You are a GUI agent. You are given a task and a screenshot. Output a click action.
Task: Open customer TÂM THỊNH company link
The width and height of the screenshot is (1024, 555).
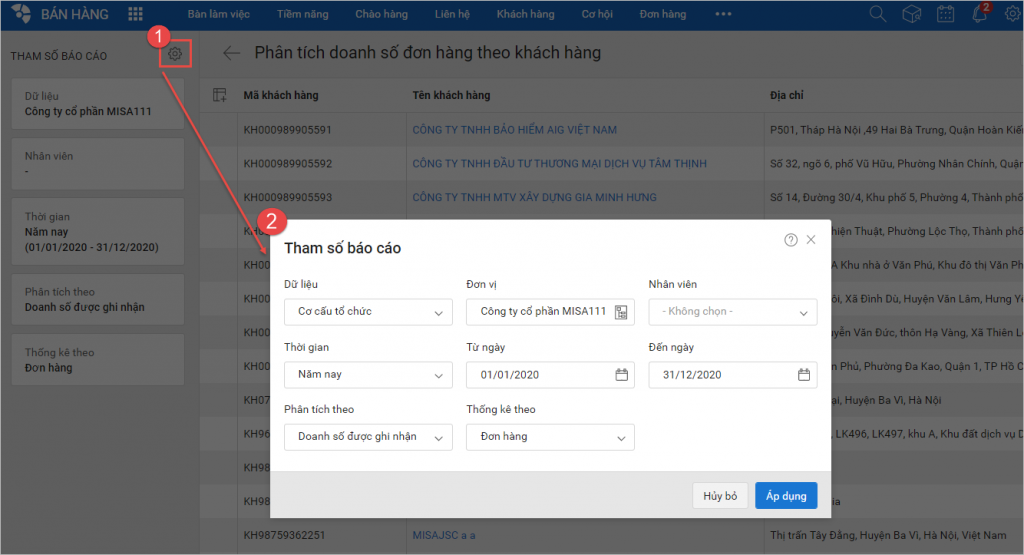[559, 163]
